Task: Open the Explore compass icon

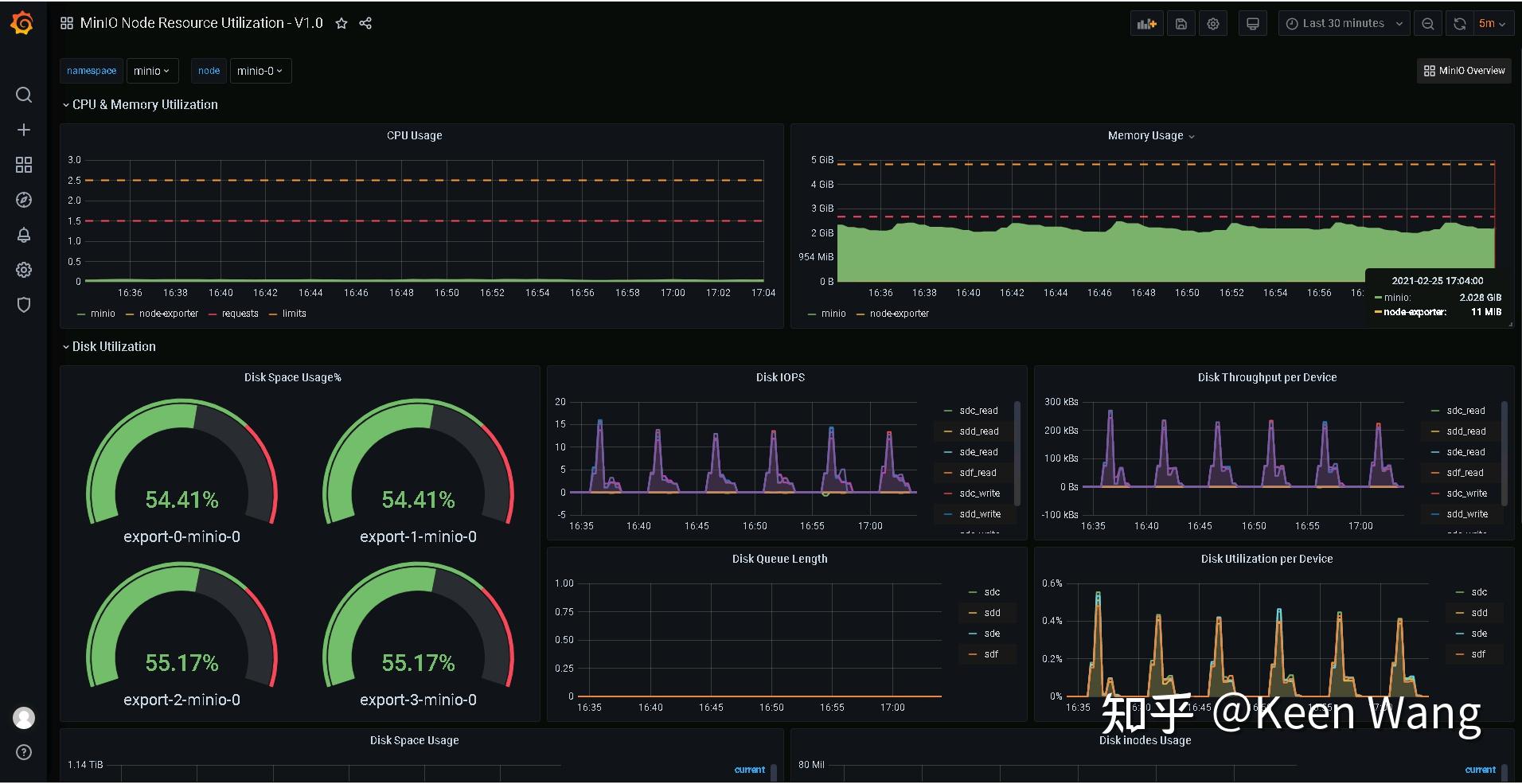Action: click(x=24, y=200)
